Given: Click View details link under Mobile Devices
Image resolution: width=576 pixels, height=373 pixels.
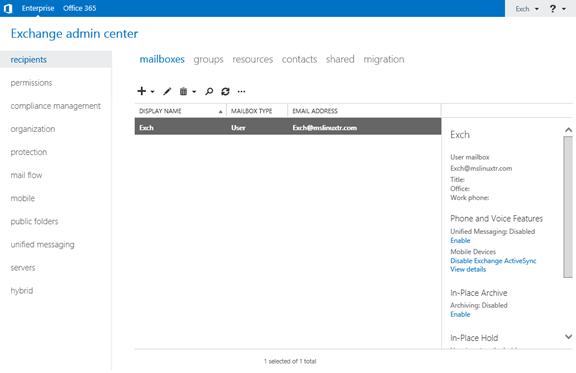Looking at the screenshot, I should click(468, 269).
